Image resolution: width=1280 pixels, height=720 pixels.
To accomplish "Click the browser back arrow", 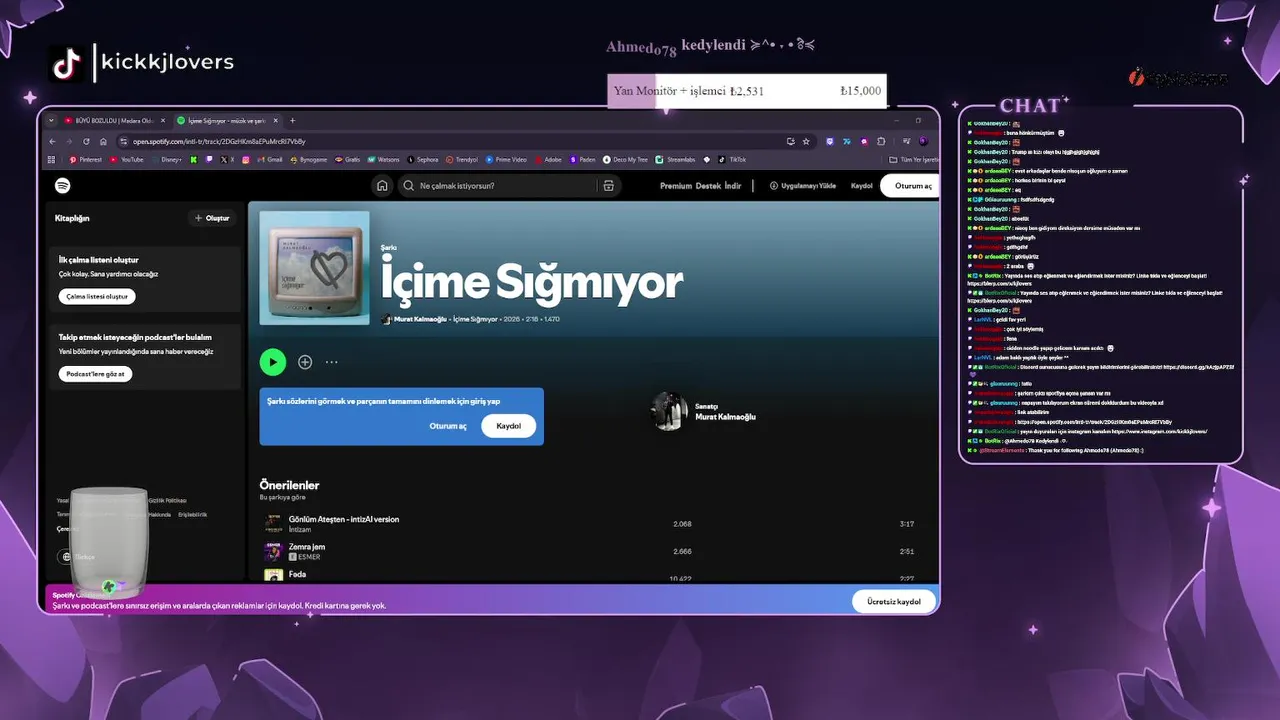I will [x=52, y=141].
